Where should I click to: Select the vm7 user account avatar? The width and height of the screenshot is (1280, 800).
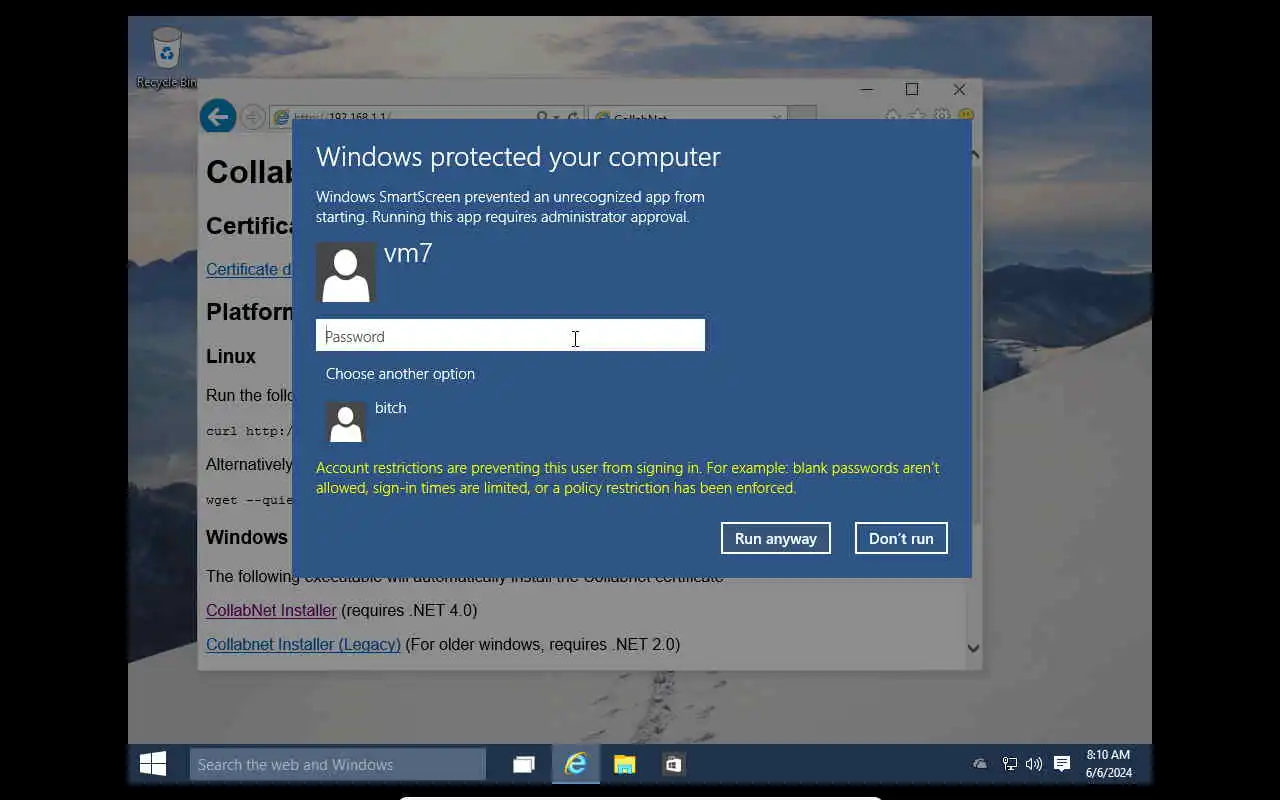click(346, 272)
